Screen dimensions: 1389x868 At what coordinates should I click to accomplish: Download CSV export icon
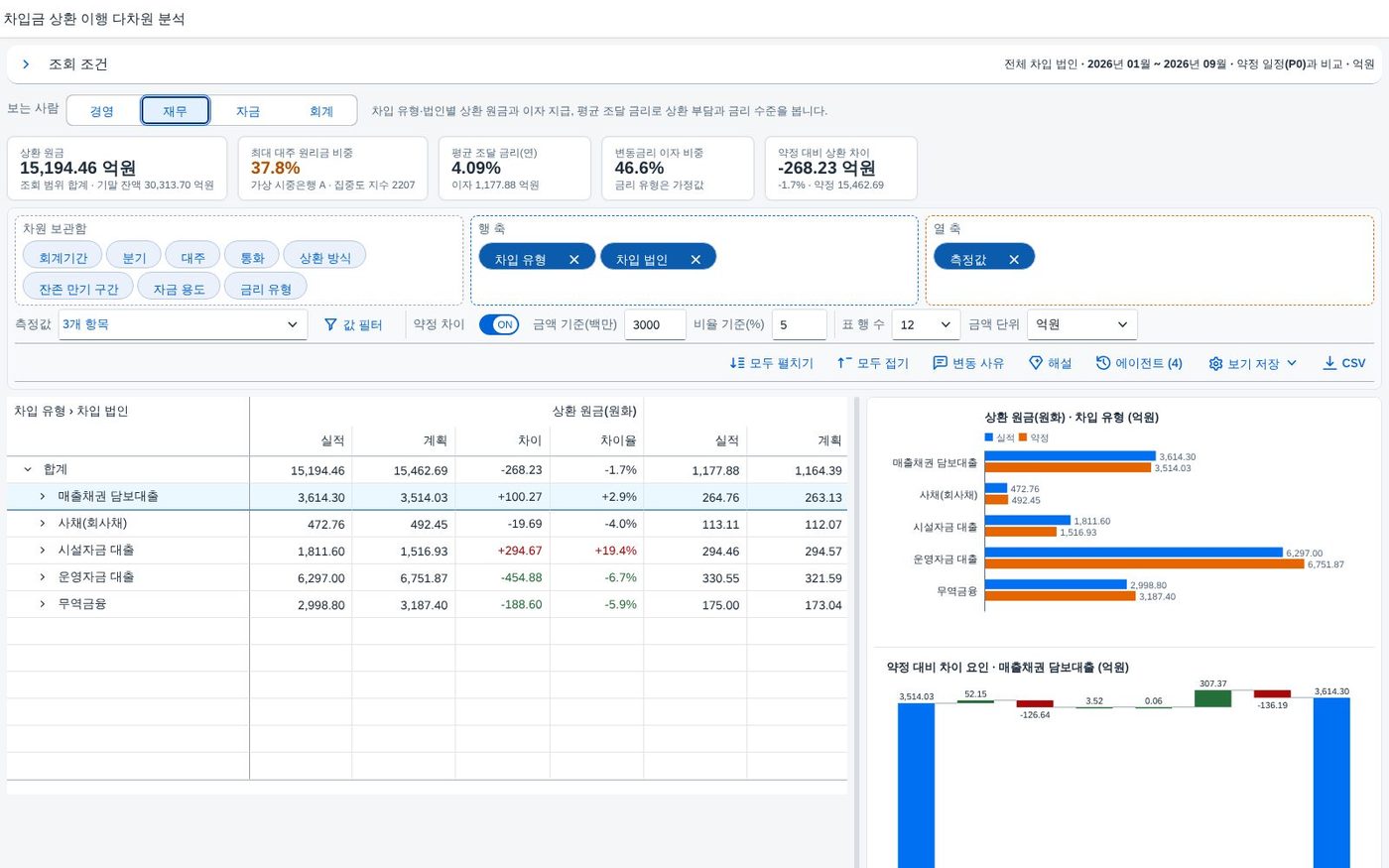coord(1329,363)
